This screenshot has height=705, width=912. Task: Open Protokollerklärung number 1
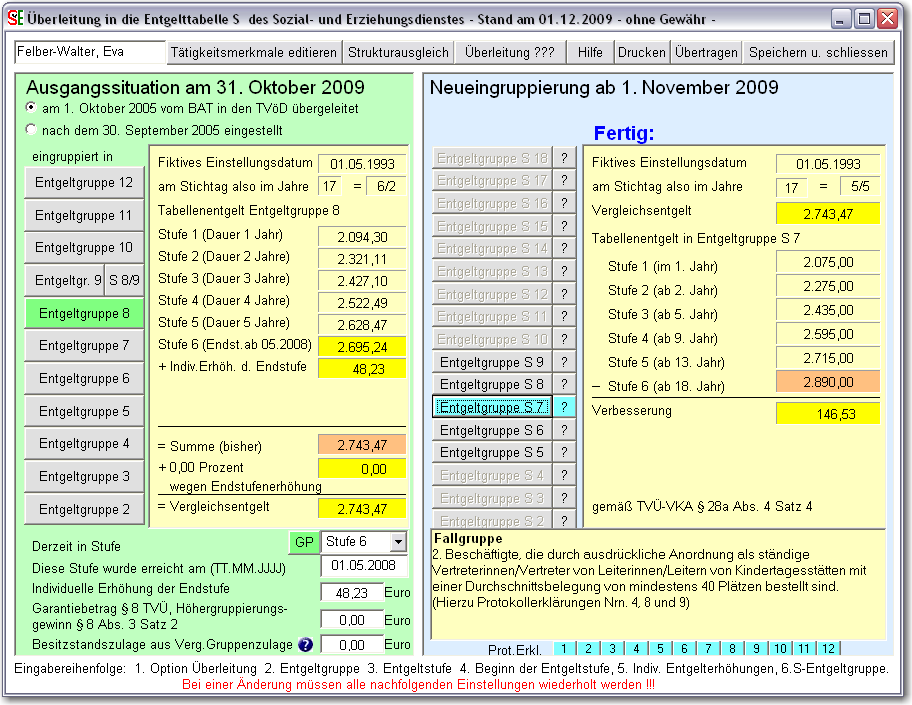(564, 649)
